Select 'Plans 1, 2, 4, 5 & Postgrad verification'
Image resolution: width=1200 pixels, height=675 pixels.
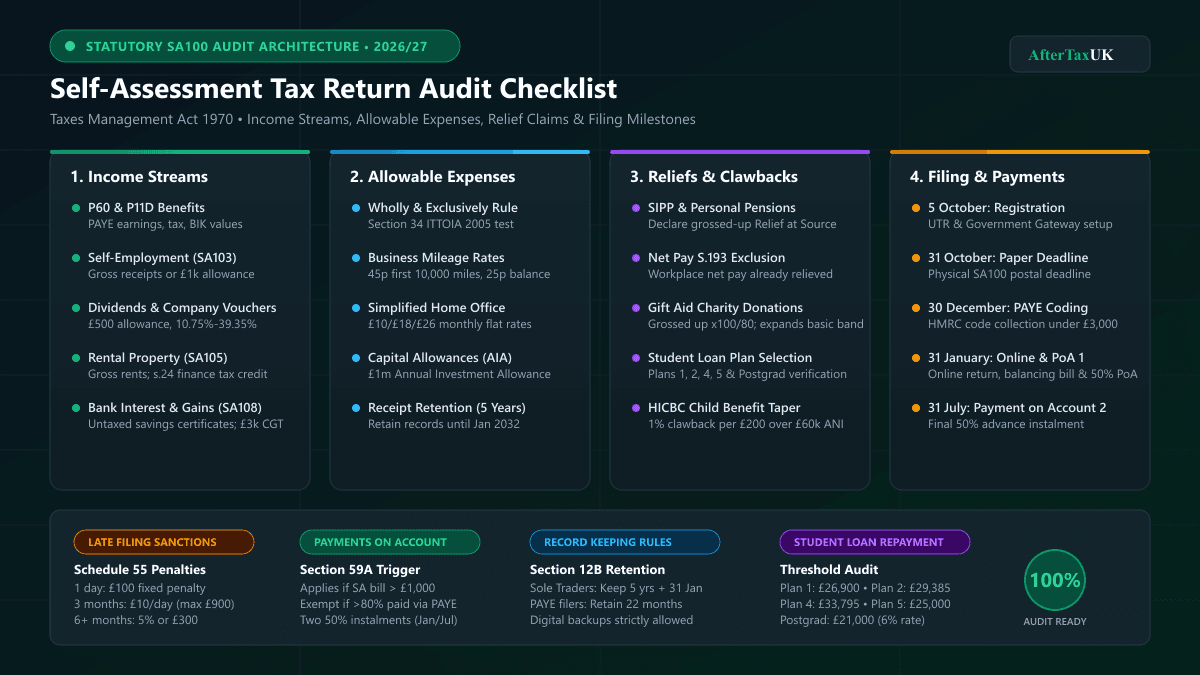pyautogui.click(x=747, y=374)
